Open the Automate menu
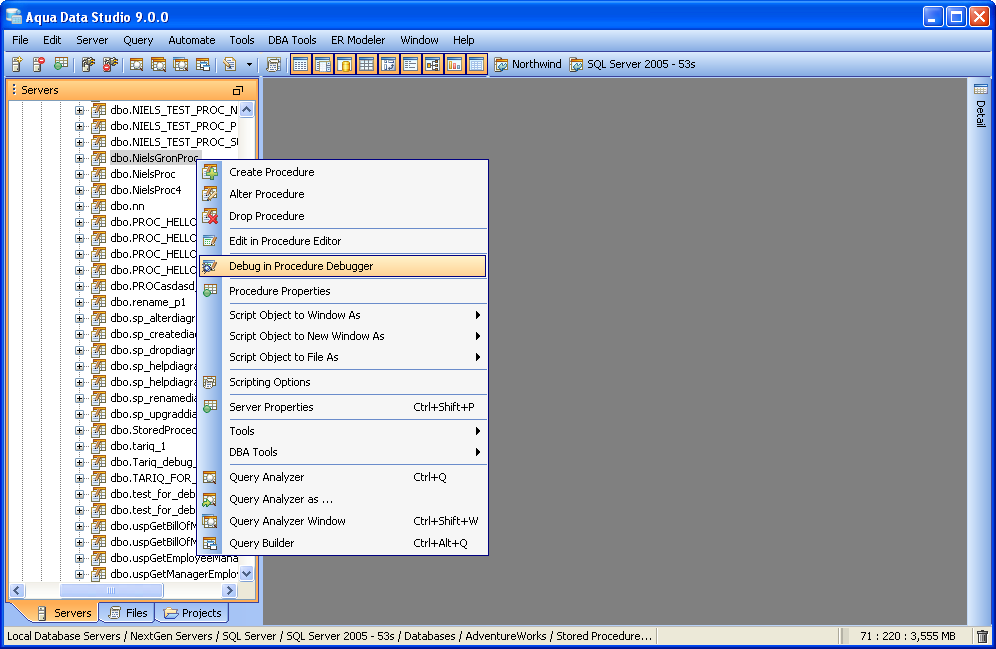The height and width of the screenshot is (649, 996). click(191, 40)
